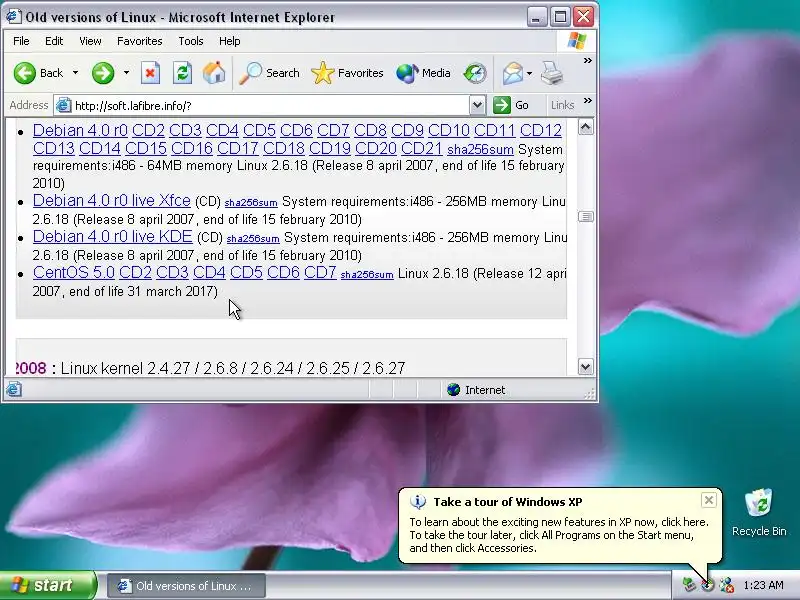Open the View menu

pyautogui.click(x=90, y=41)
